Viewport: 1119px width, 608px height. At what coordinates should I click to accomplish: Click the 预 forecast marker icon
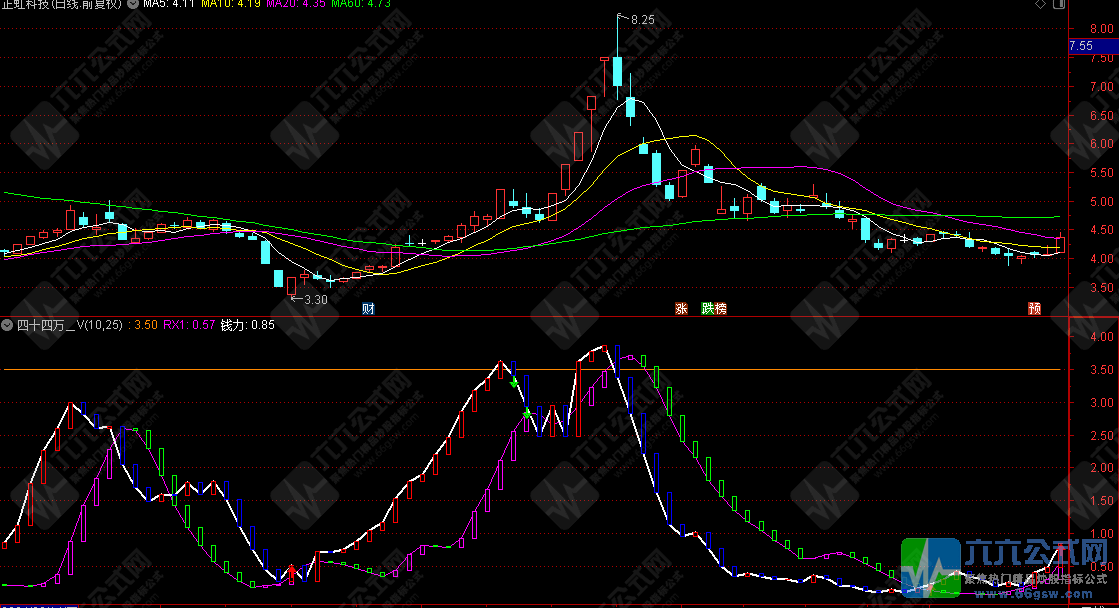(1034, 308)
